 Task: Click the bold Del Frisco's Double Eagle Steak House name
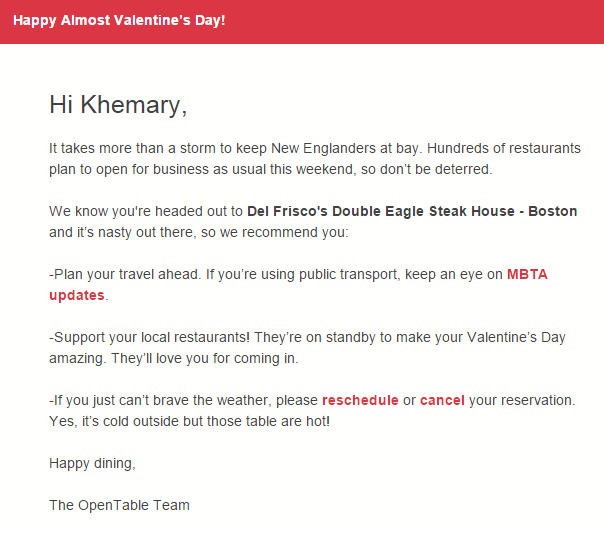(x=381, y=211)
